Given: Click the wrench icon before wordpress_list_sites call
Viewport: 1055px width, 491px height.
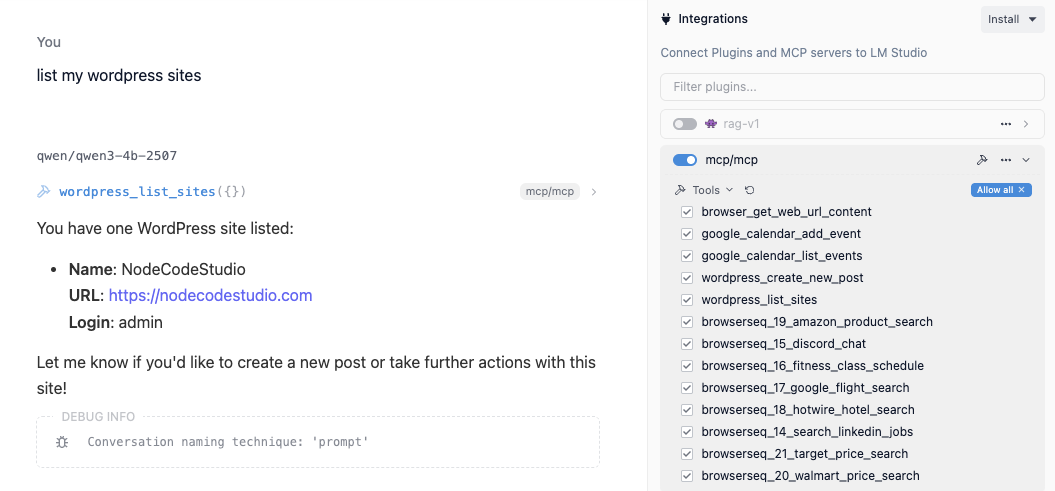Looking at the screenshot, I should 44,192.
